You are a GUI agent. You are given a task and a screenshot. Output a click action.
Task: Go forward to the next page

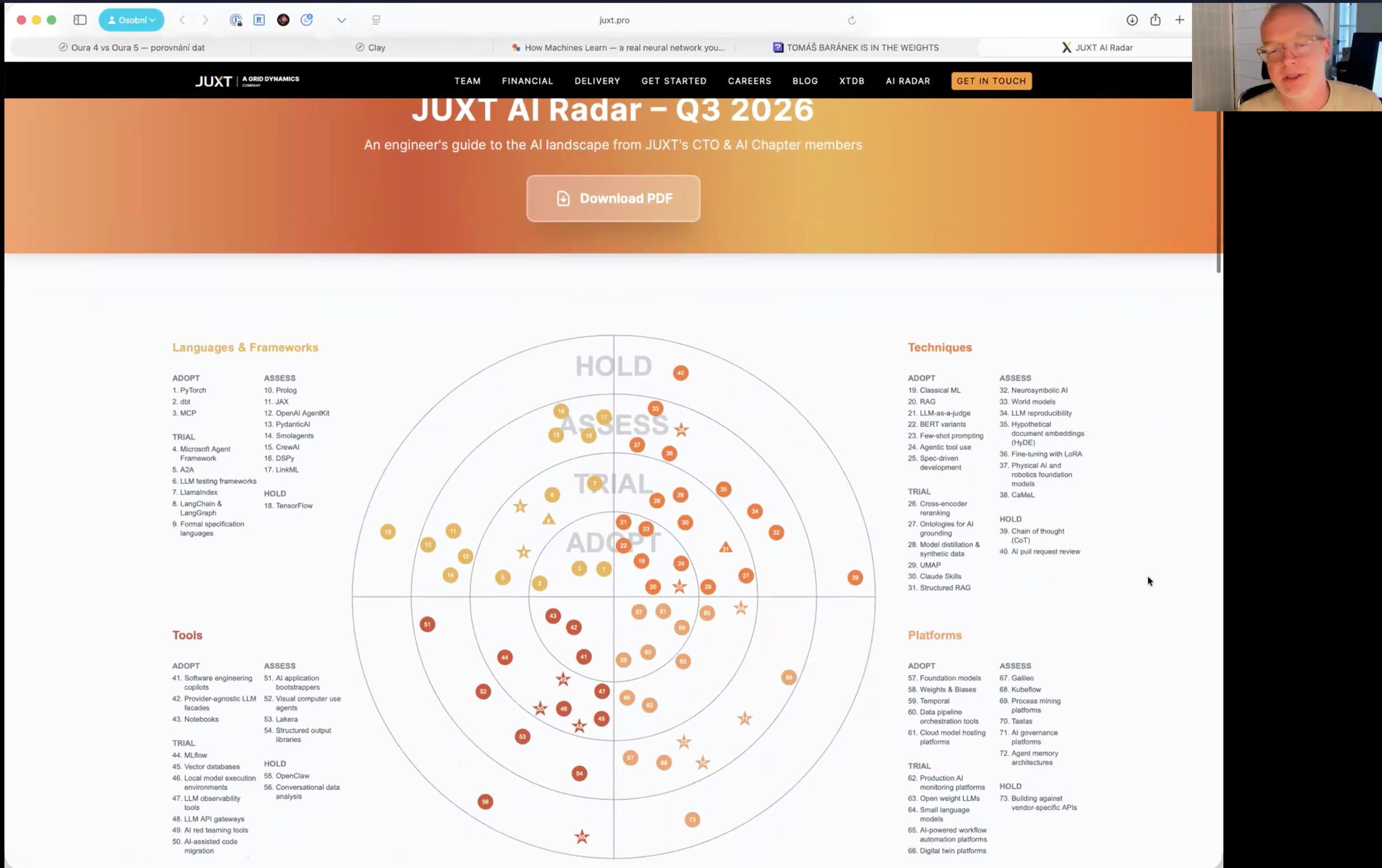[x=205, y=20]
